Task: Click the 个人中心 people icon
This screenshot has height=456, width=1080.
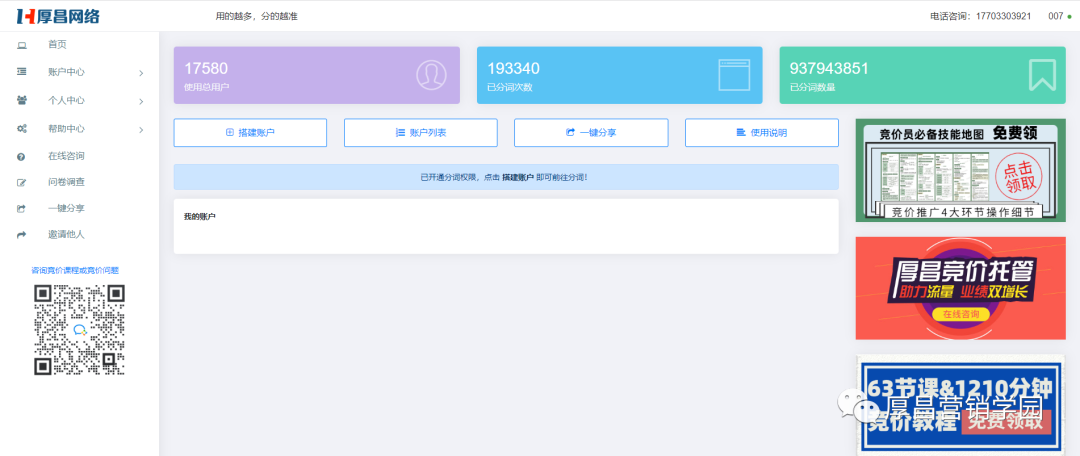Action: [x=21, y=100]
